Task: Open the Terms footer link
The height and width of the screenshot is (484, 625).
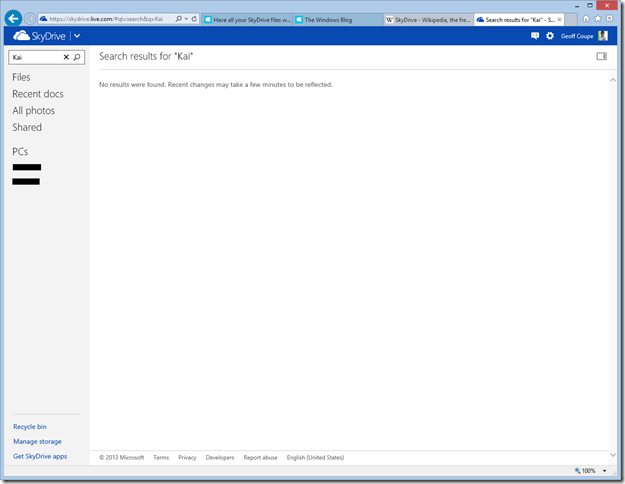Action: pos(161,457)
